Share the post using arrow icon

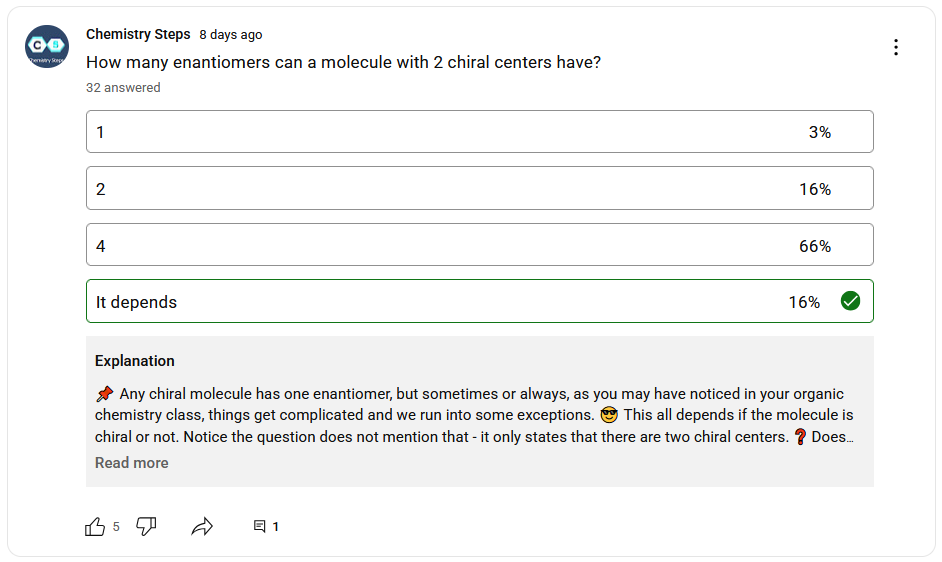(202, 527)
